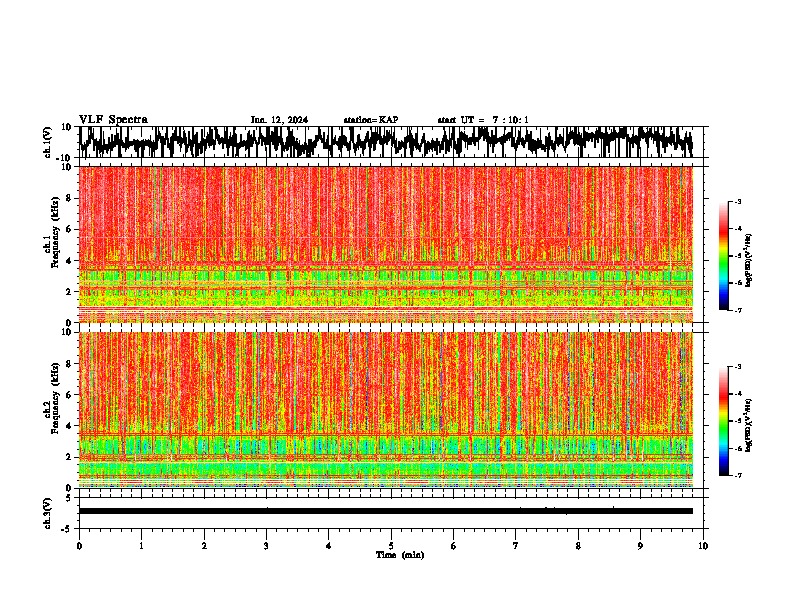Click the ch.3(V) black trace panel
The width and height of the screenshot is (792, 612).
[x=391, y=513]
